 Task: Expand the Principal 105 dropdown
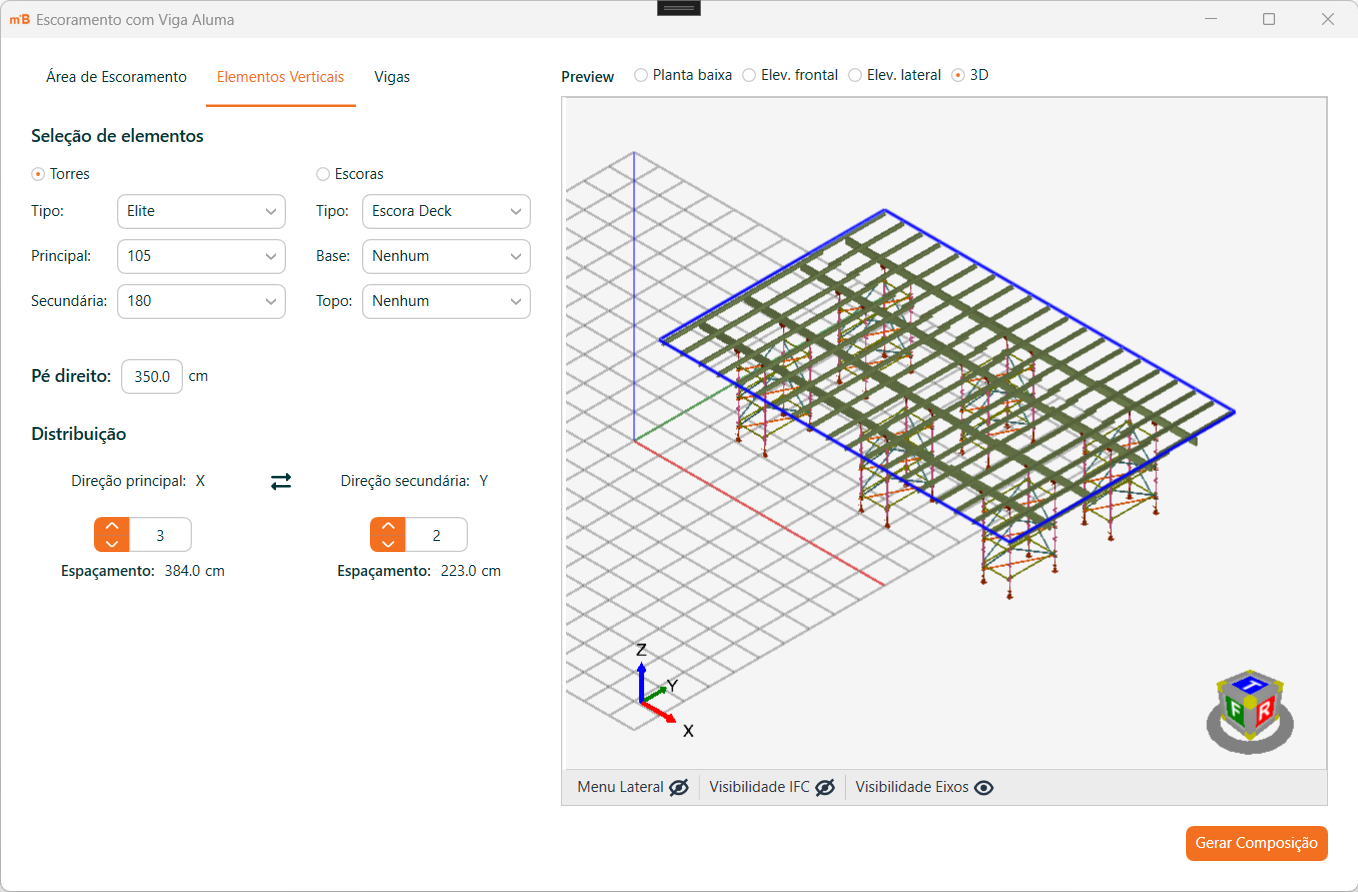click(x=201, y=256)
